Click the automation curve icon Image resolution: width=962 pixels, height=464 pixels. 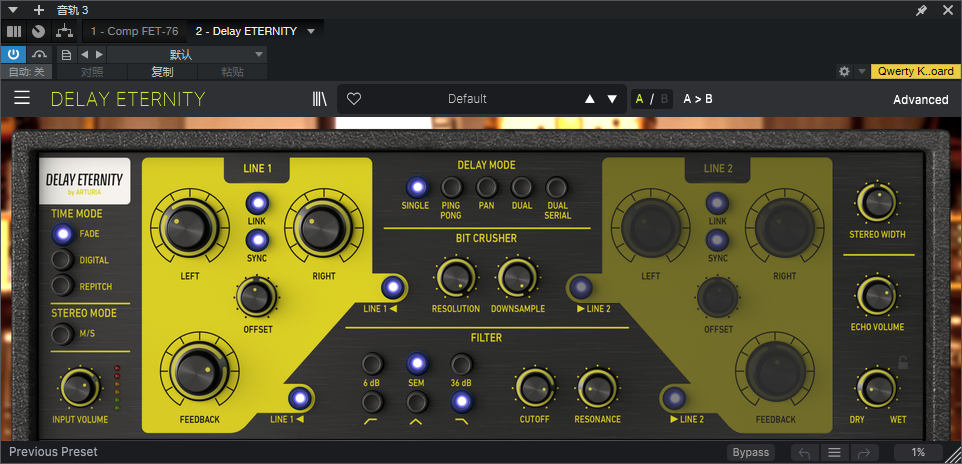point(40,54)
